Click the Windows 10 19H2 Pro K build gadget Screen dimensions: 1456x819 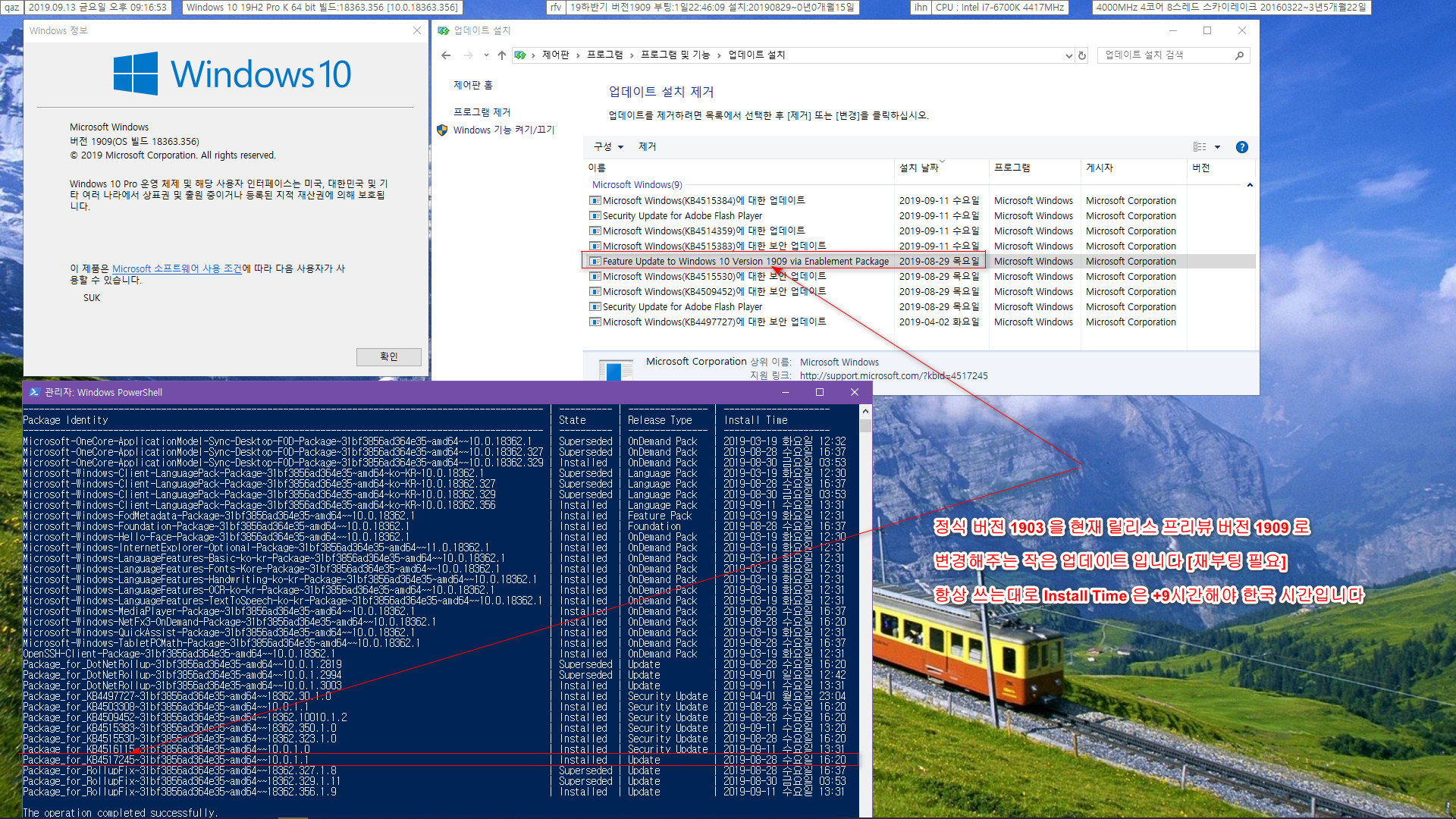coord(322,8)
